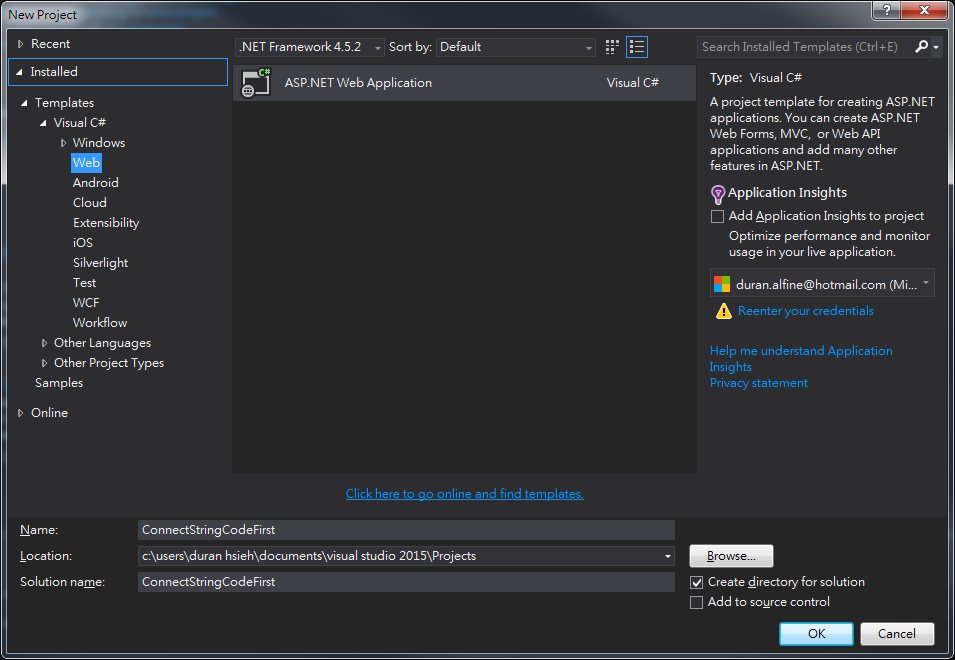
Task: Open the Location path dropdown arrow
Action: pos(668,556)
